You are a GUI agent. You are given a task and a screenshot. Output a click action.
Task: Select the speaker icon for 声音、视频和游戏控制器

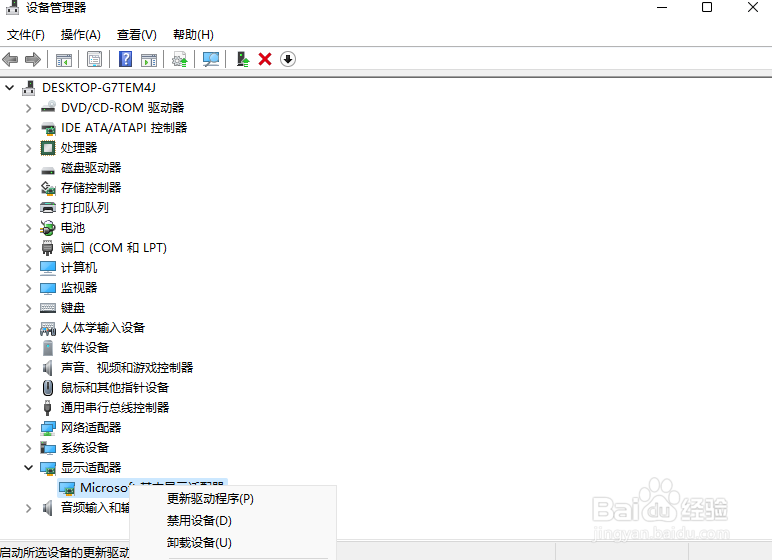point(48,367)
